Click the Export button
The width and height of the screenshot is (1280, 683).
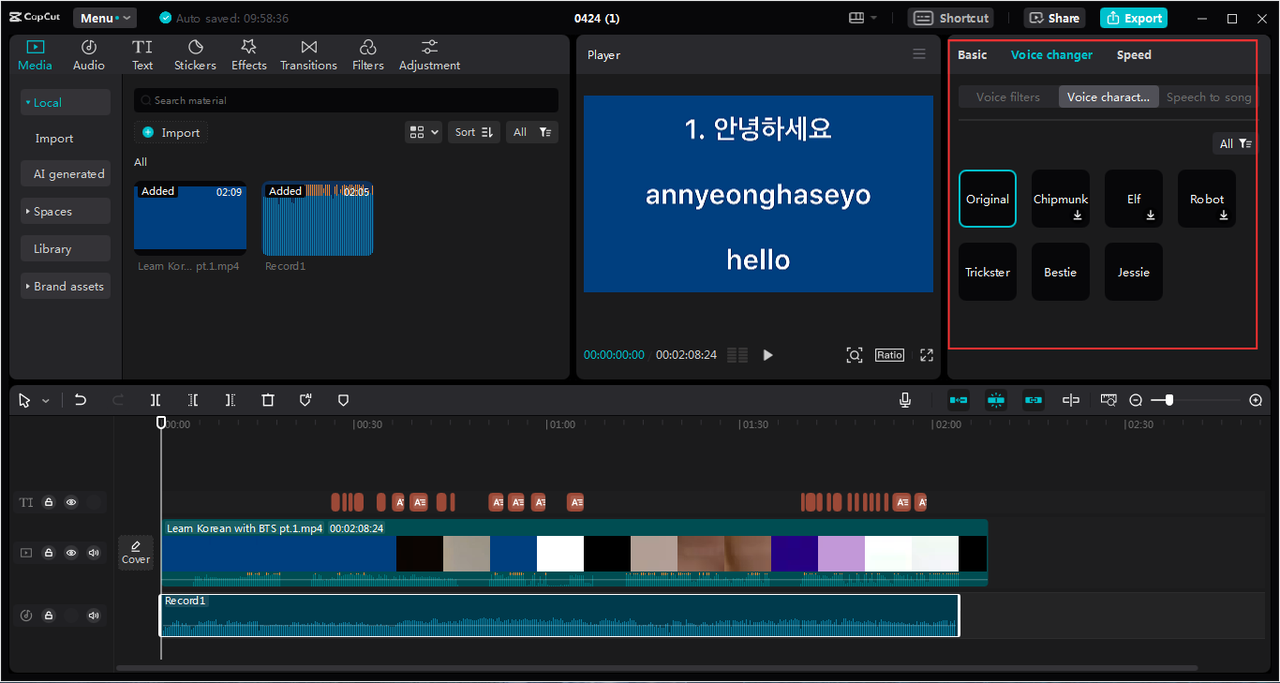1133,18
